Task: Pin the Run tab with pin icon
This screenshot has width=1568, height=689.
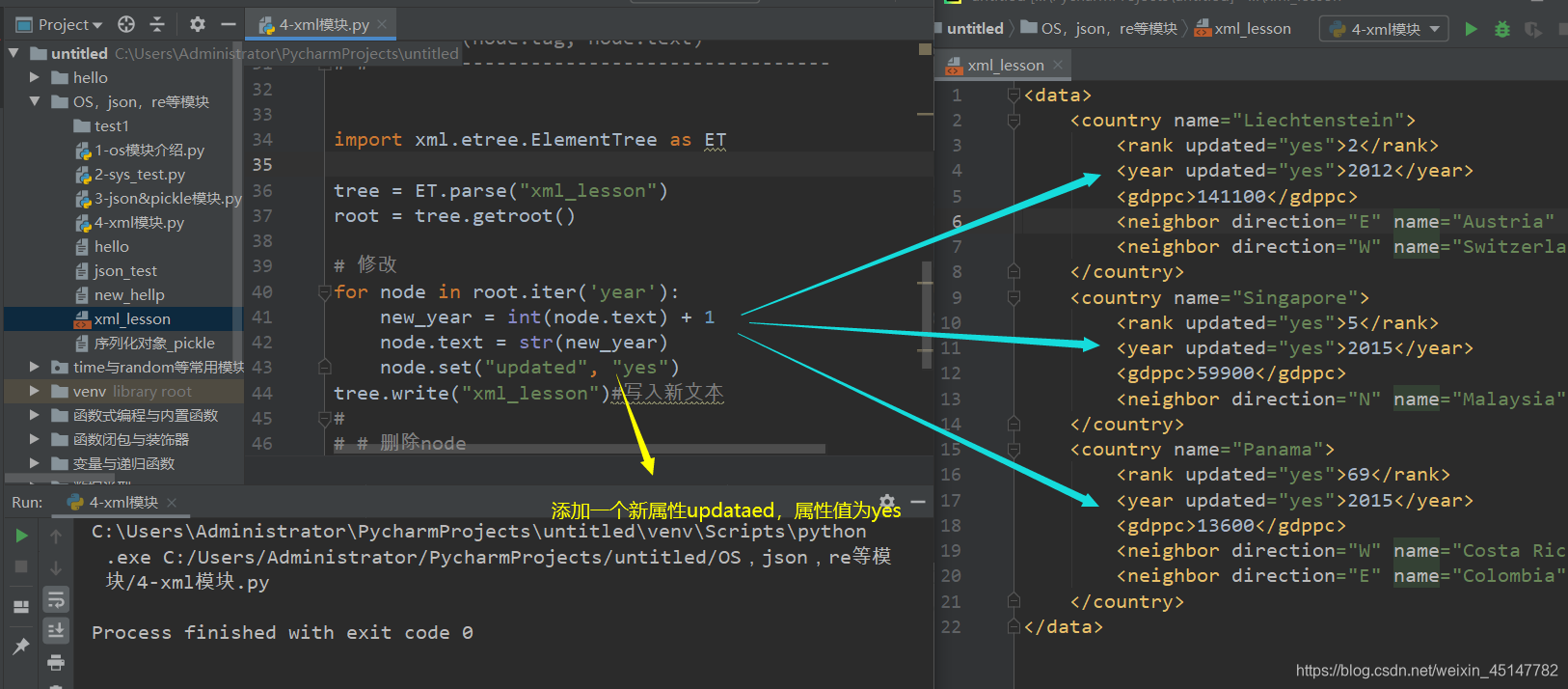Action: point(21,646)
